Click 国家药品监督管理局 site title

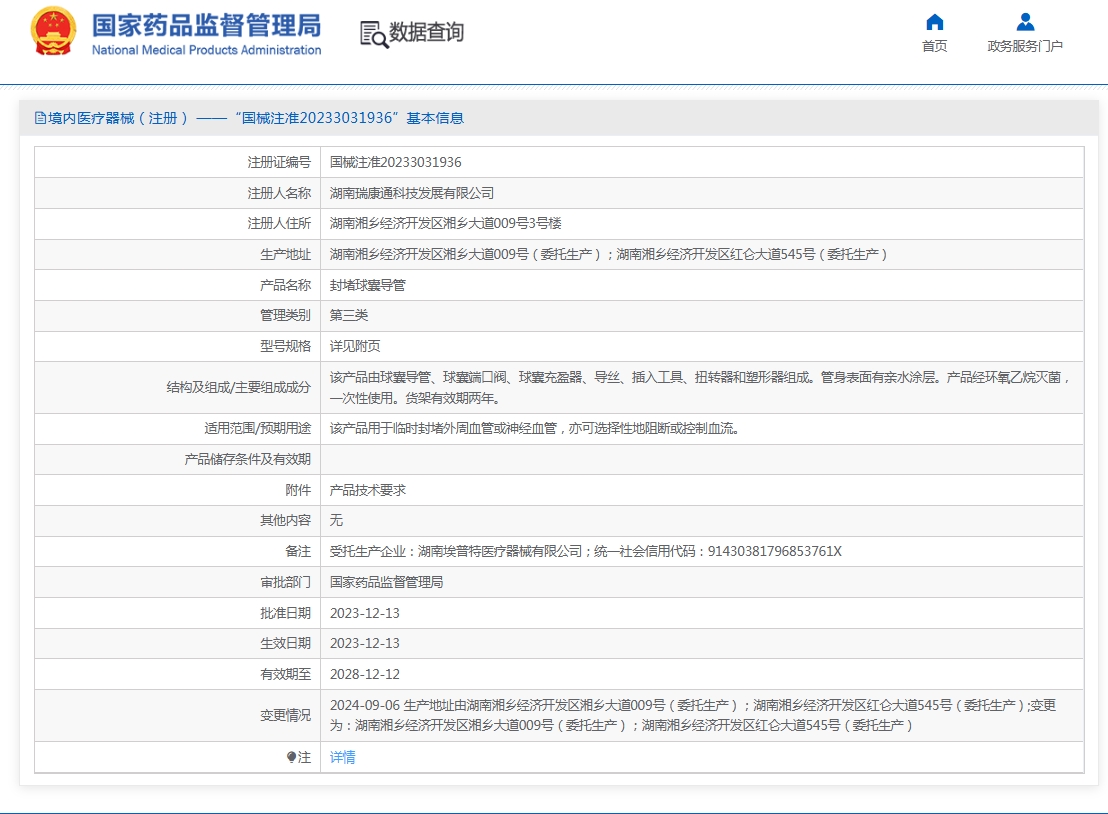206,25
